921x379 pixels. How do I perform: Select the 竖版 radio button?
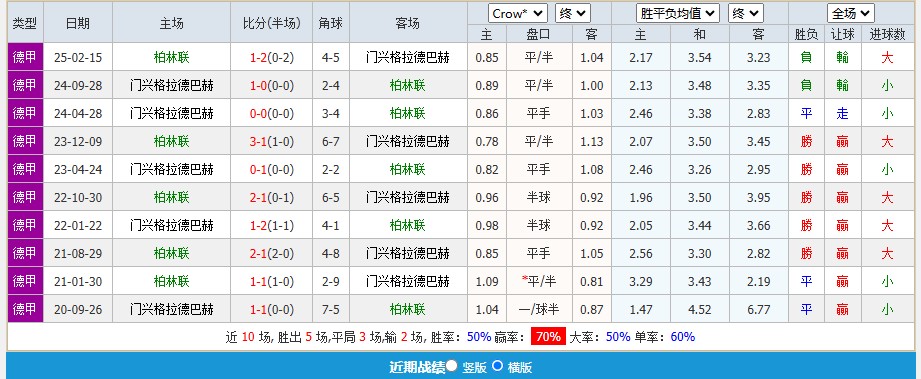451,365
